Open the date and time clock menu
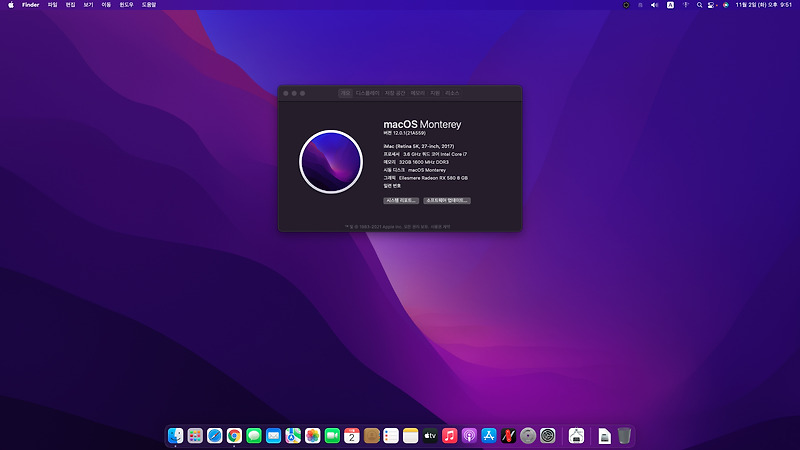800x450 pixels. [x=764, y=5]
